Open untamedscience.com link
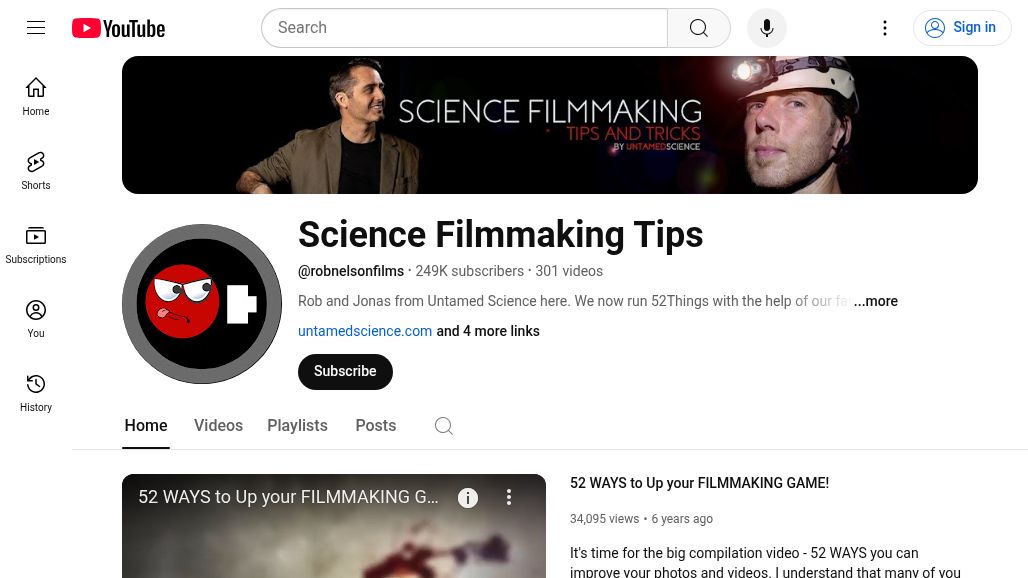The height and width of the screenshot is (578, 1028). [x=365, y=331]
